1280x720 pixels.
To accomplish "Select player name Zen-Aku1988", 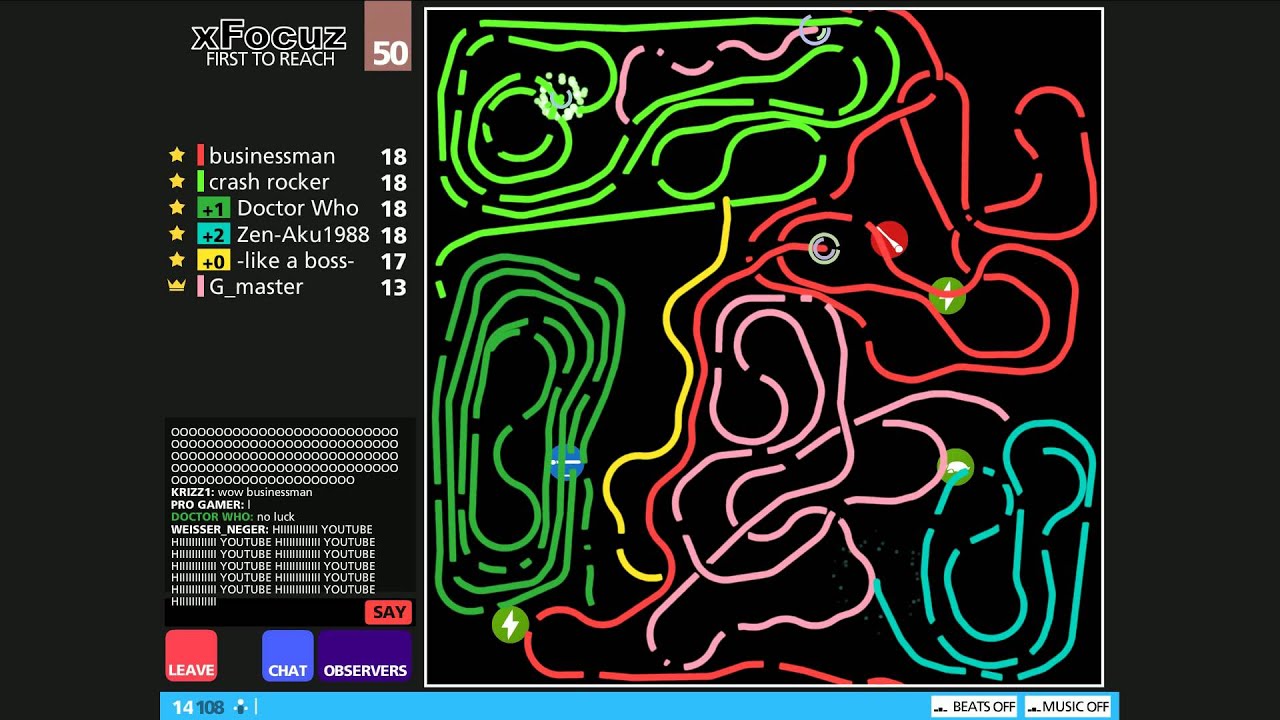I will pyautogui.click(x=303, y=234).
